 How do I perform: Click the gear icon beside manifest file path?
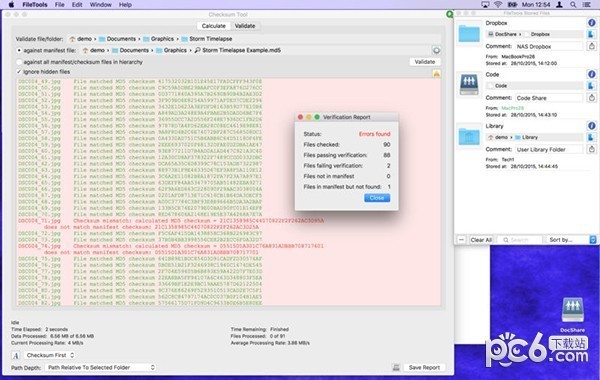[x=436, y=50]
